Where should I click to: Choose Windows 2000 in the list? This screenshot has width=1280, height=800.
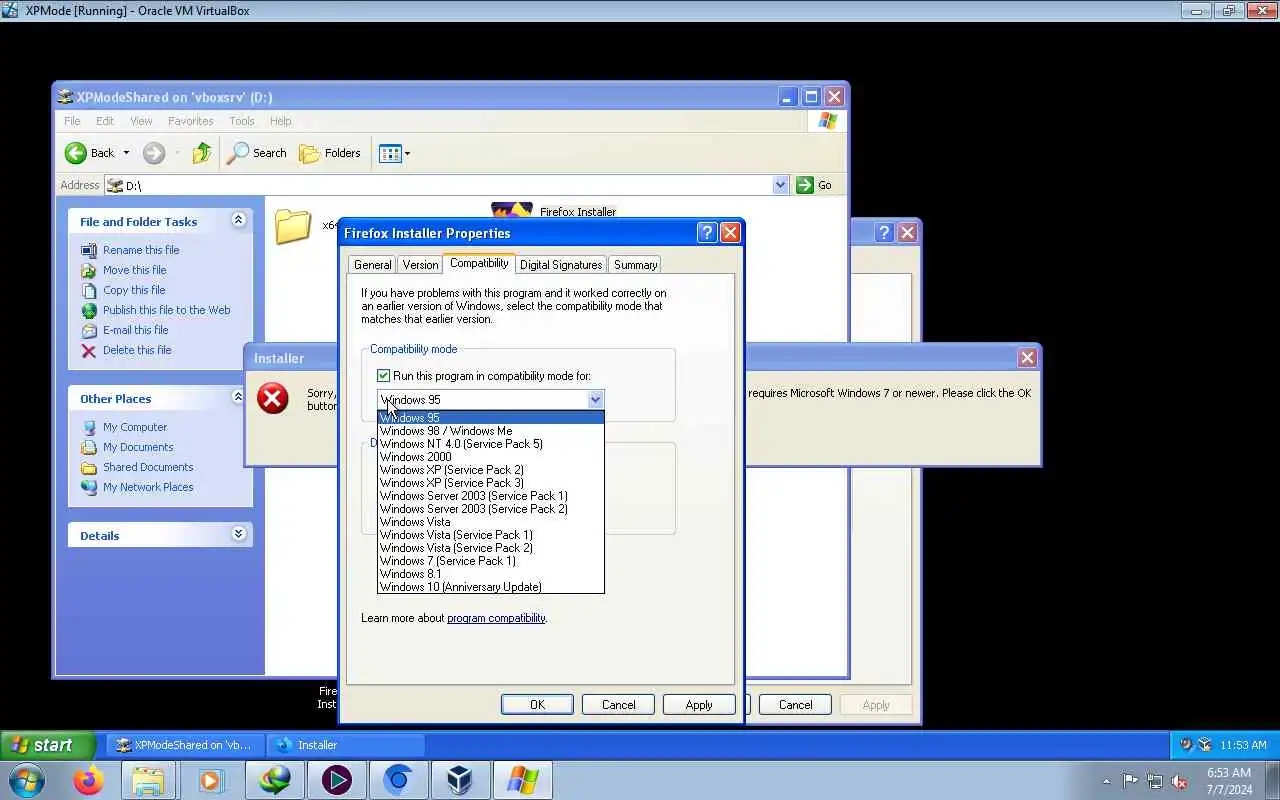[491, 457]
